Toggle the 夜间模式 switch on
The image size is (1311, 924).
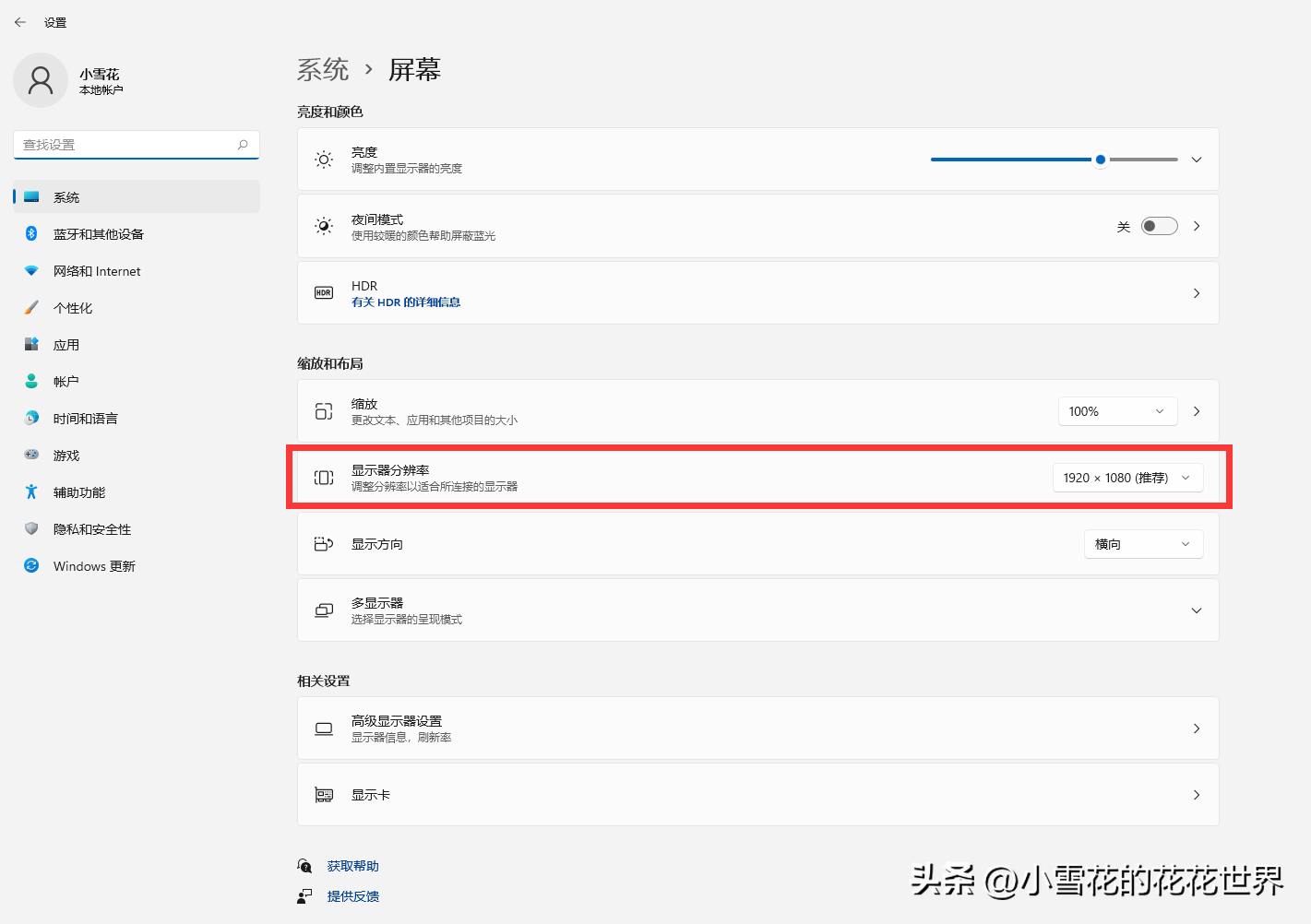1160,226
